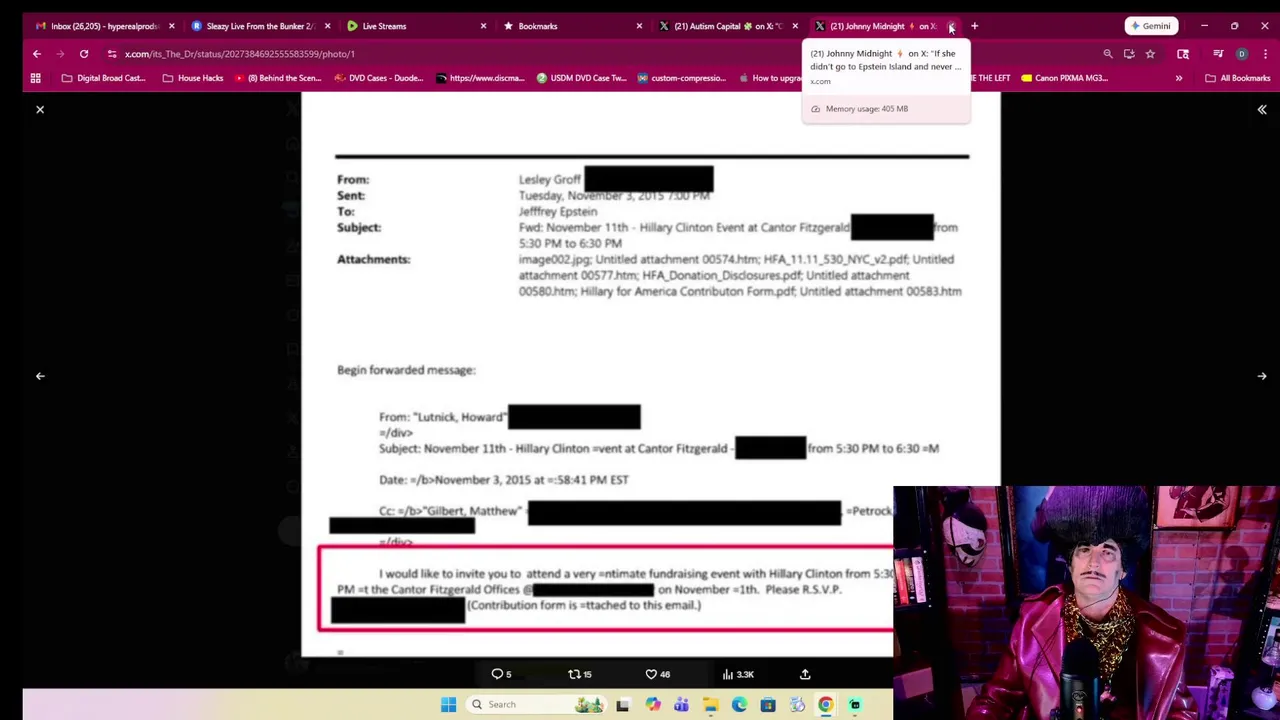Open the Chrome three-dot menu
The image size is (1280, 720).
(1265, 54)
